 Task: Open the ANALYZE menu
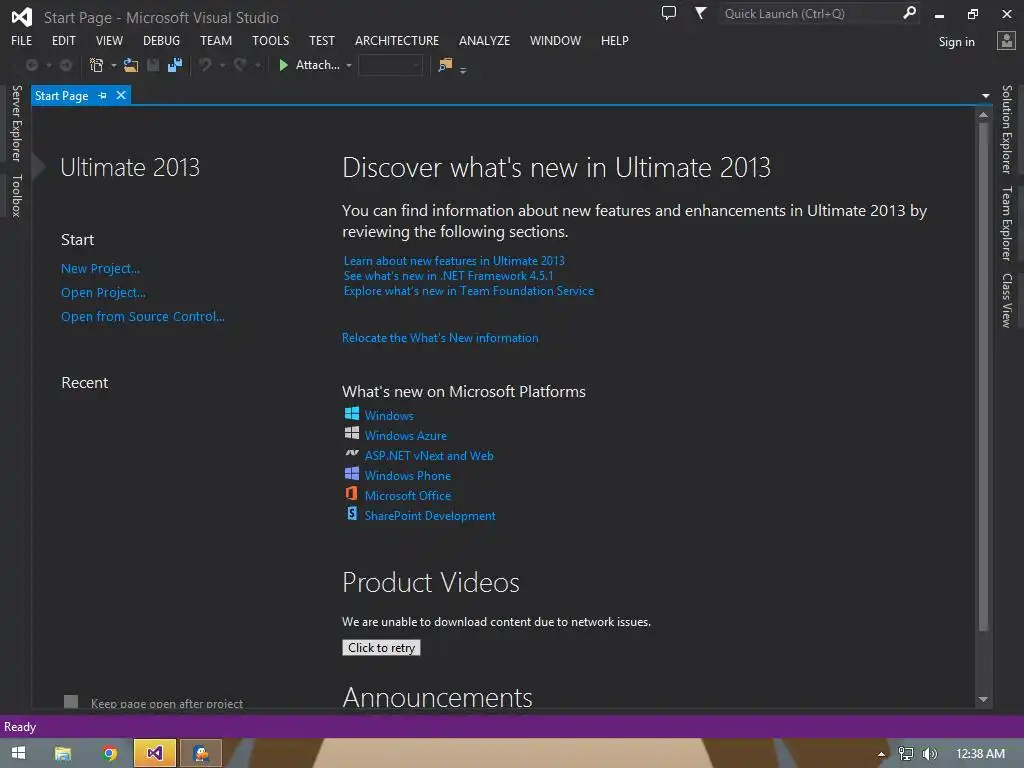point(484,40)
